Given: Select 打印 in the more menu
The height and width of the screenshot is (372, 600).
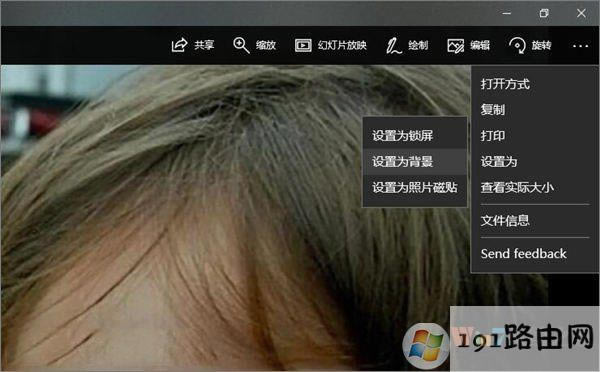Looking at the screenshot, I should (x=534, y=135).
